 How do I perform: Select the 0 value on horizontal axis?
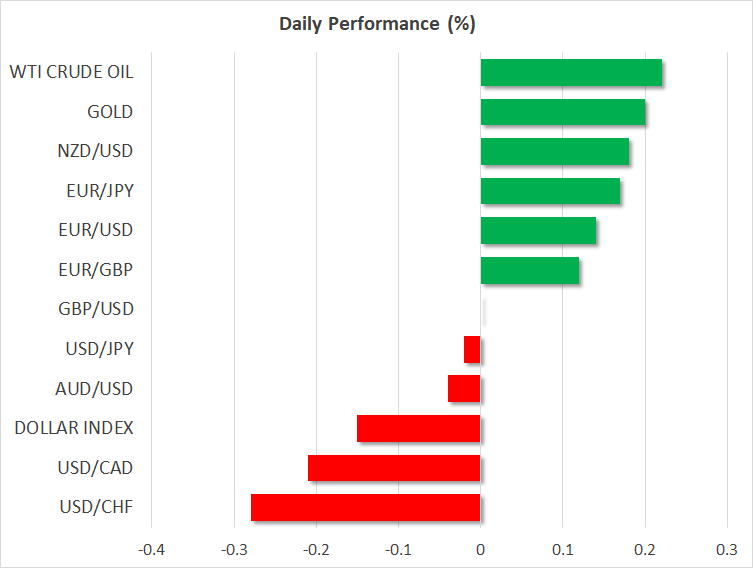(x=481, y=549)
